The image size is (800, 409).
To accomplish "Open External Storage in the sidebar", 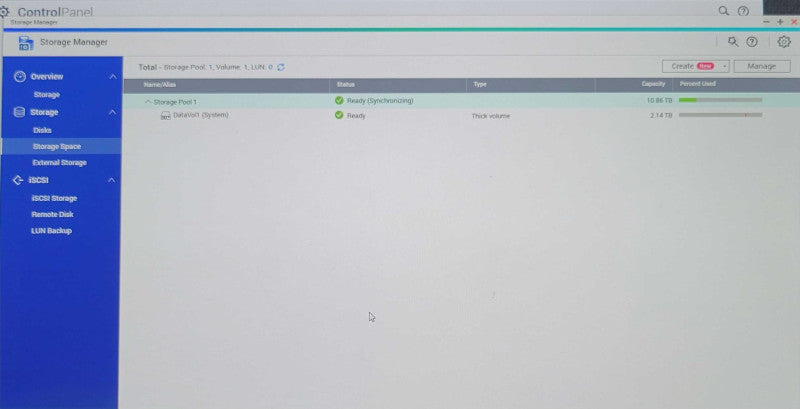I will 60,163.
